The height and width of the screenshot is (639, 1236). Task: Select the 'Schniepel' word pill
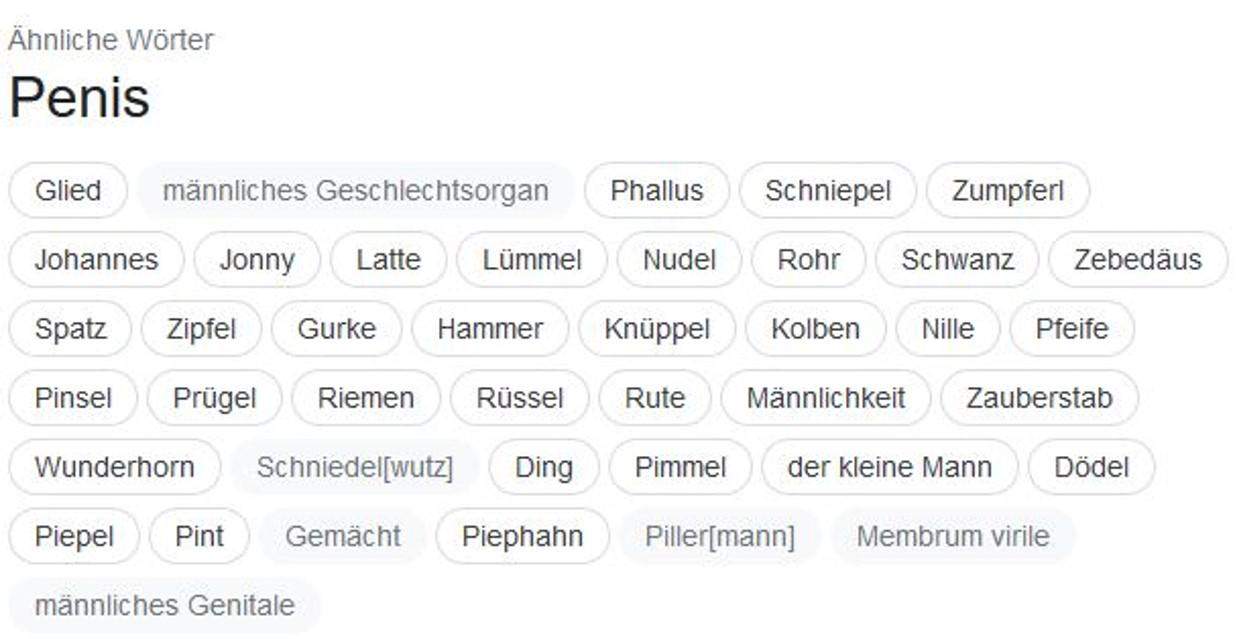click(828, 190)
